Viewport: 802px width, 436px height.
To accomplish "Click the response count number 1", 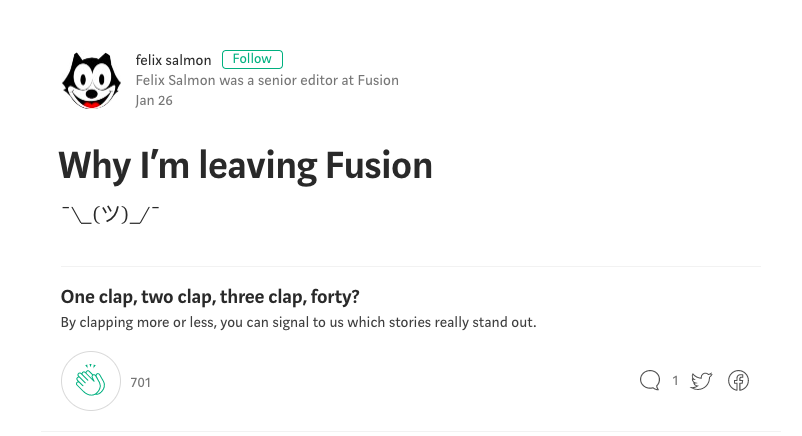I will pyautogui.click(x=675, y=381).
